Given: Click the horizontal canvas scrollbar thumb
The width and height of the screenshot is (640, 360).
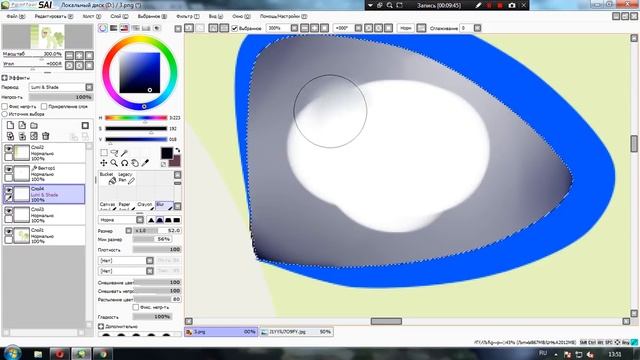Looking at the screenshot, I should click(386, 322).
